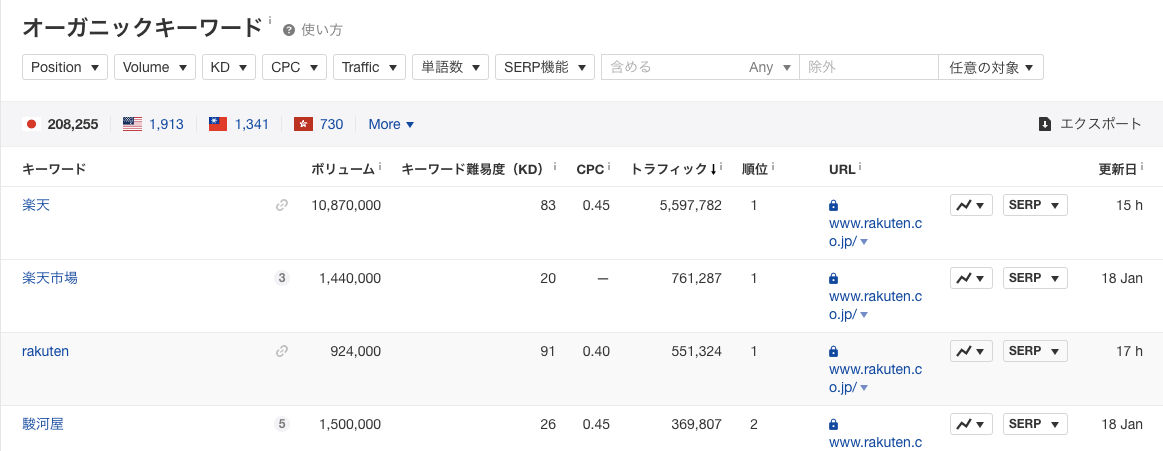Open the KD filter dropdown
Screen dimensions: 1163x451
(229, 67)
